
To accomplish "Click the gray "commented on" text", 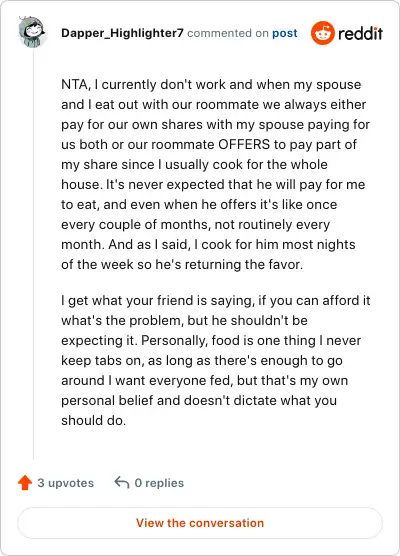I will coord(228,33).
